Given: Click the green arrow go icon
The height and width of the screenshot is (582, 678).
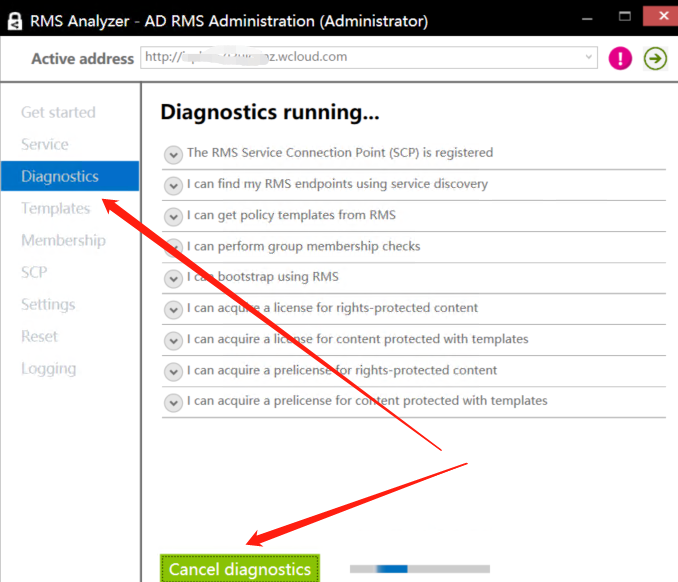Looking at the screenshot, I should point(655,58).
